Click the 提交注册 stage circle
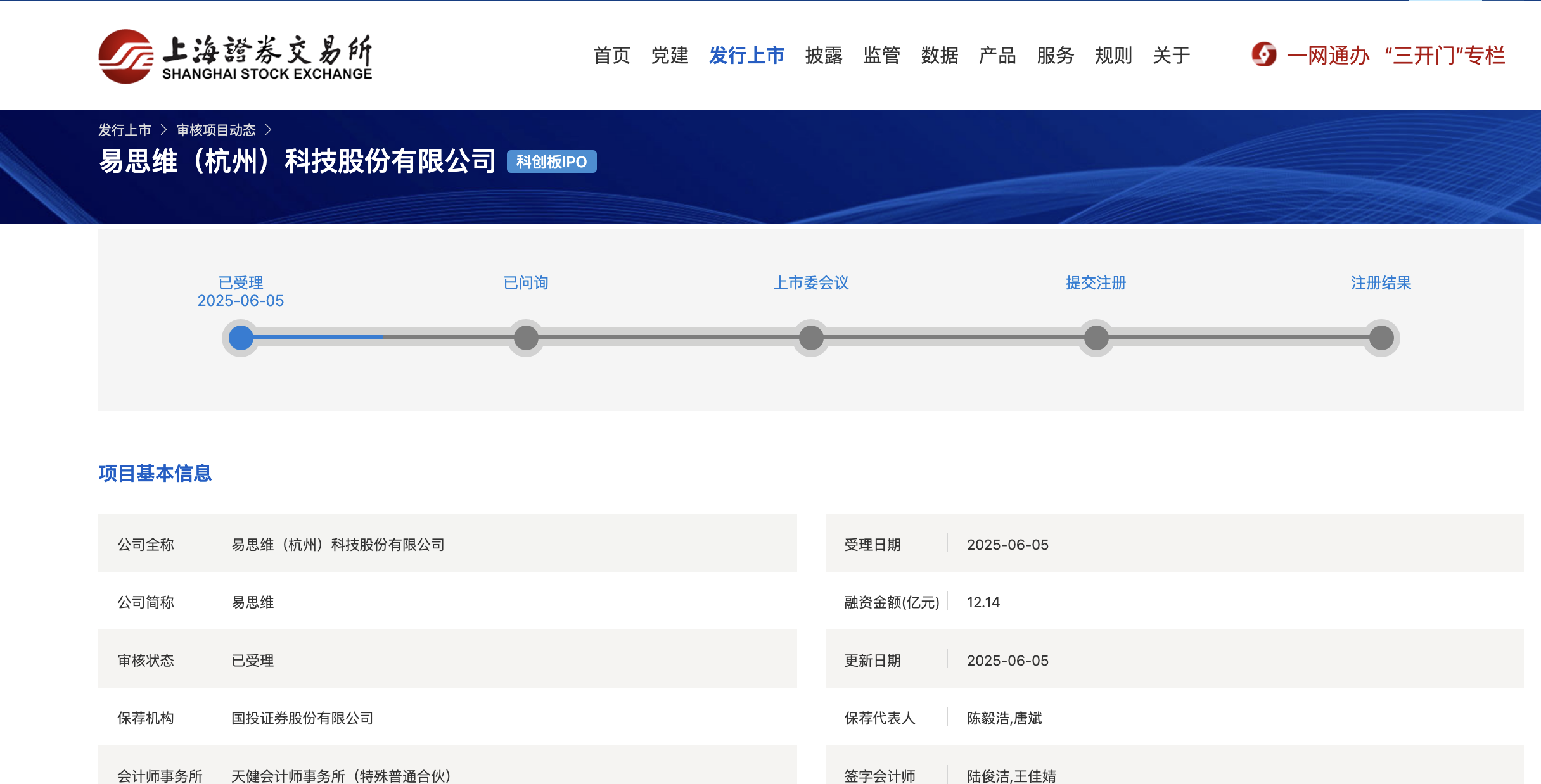1541x784 pixels. tap(1096, 338)
